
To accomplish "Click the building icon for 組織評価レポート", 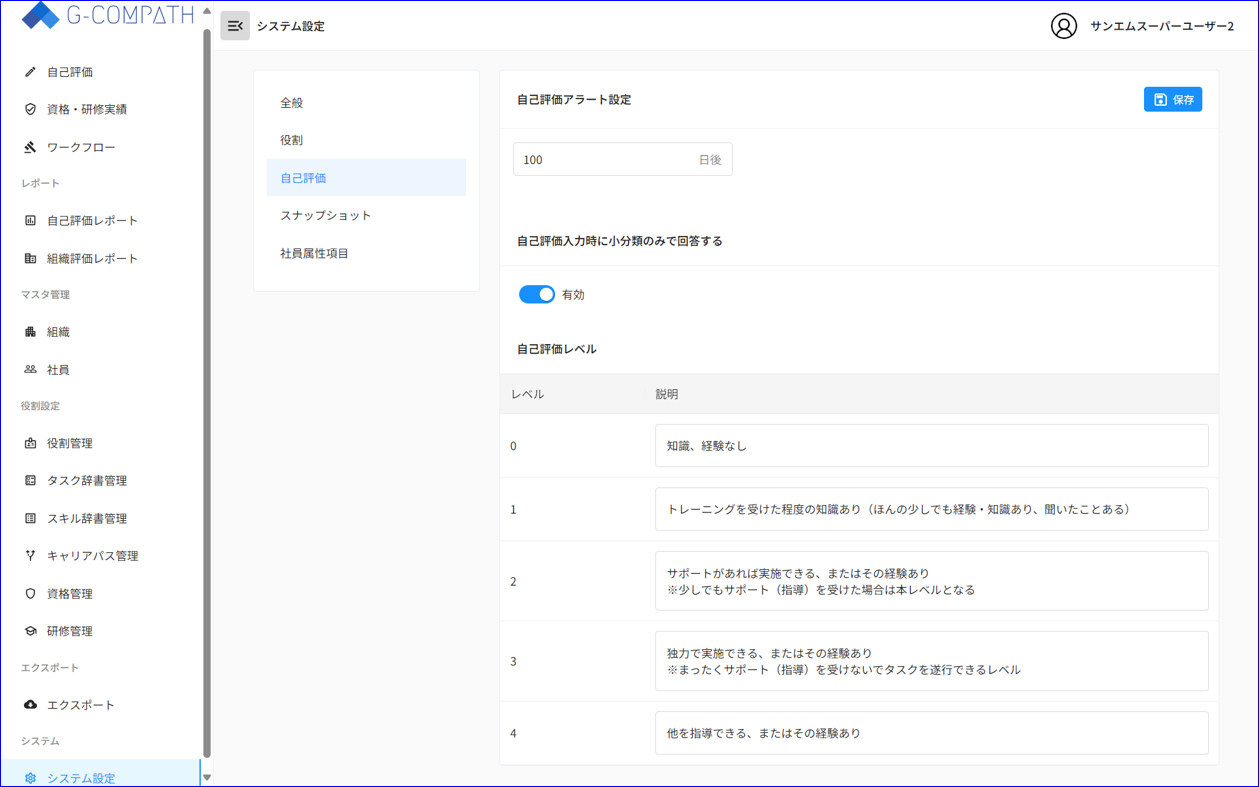I will point(30,258).
